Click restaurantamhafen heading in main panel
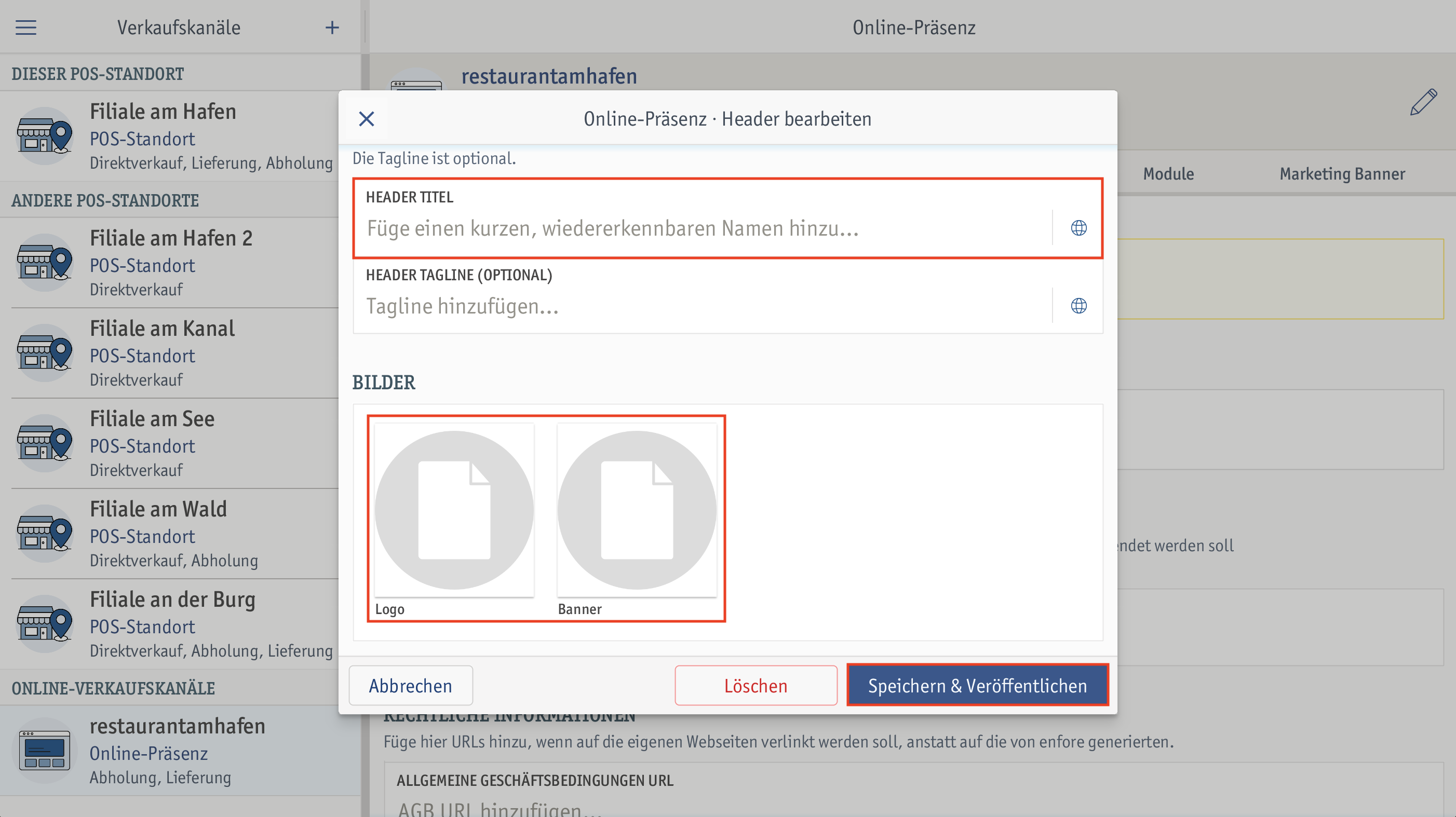Viewport: 1456px width, 817px height. 549,76
